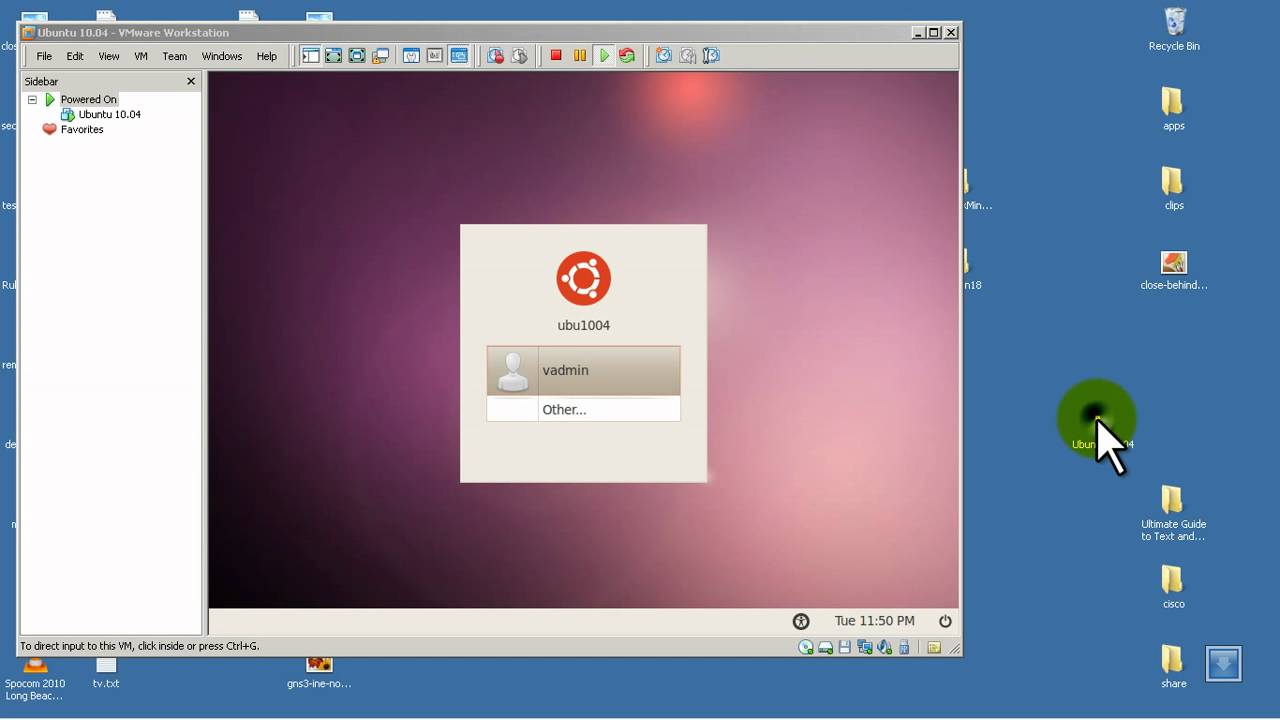Image resolution: width=1280 pixels, height=720 pixels.
Task: Select the apps folder on desktop
Action: [1174, 109]
